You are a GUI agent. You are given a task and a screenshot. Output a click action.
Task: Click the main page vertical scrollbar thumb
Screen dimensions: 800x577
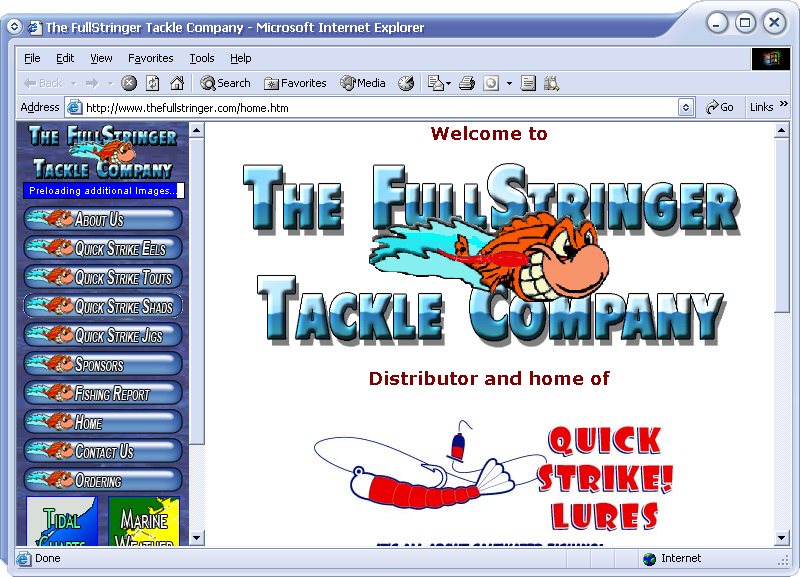pos(782,225)
